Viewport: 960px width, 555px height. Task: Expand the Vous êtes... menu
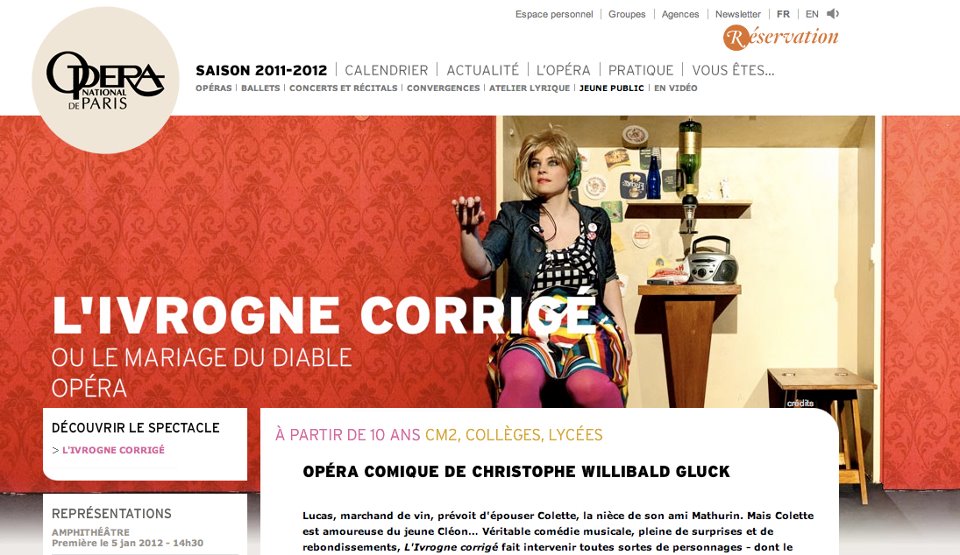(x=733, y=70)
